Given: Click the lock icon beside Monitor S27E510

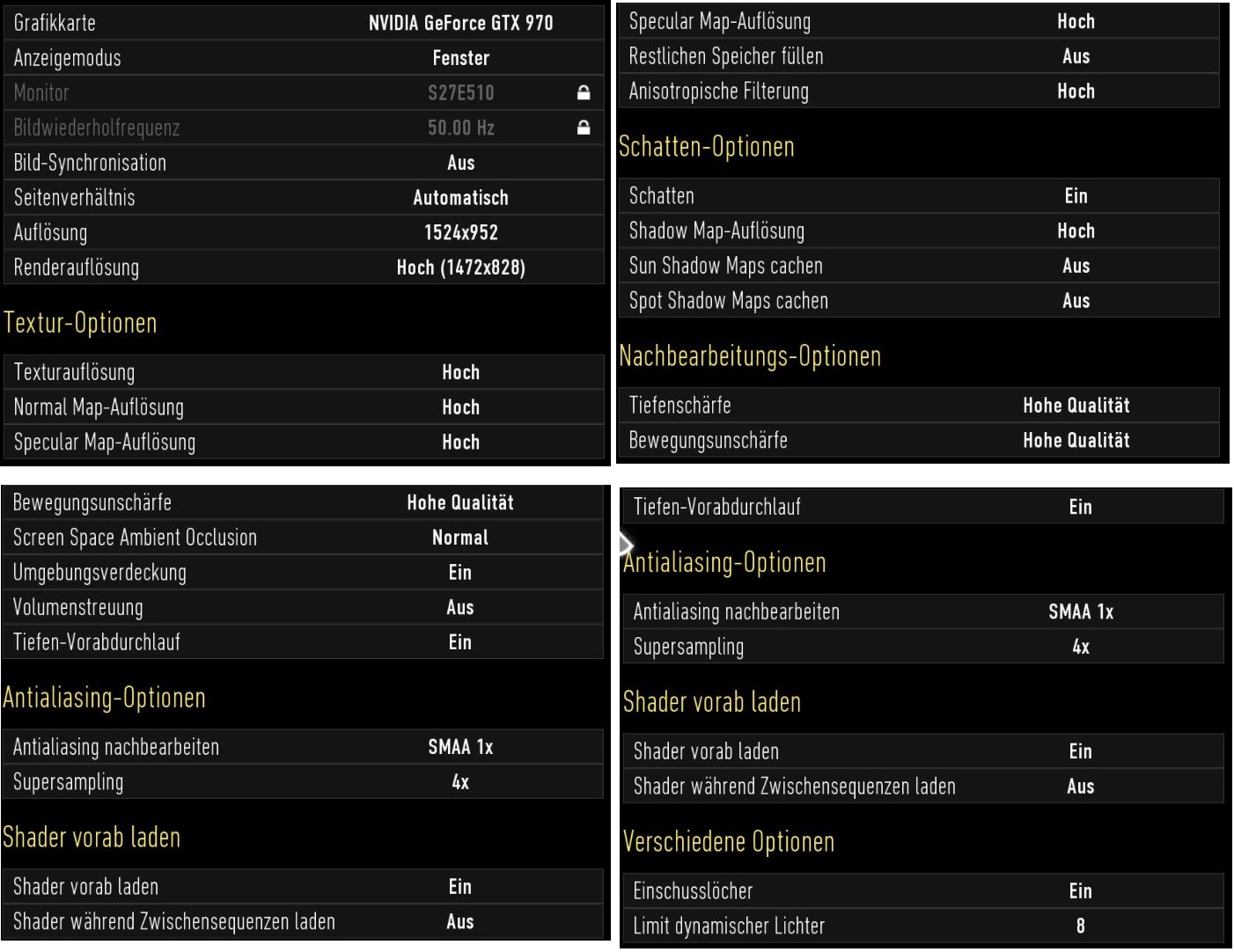Looking at the screenshot, I should point(583,92).
